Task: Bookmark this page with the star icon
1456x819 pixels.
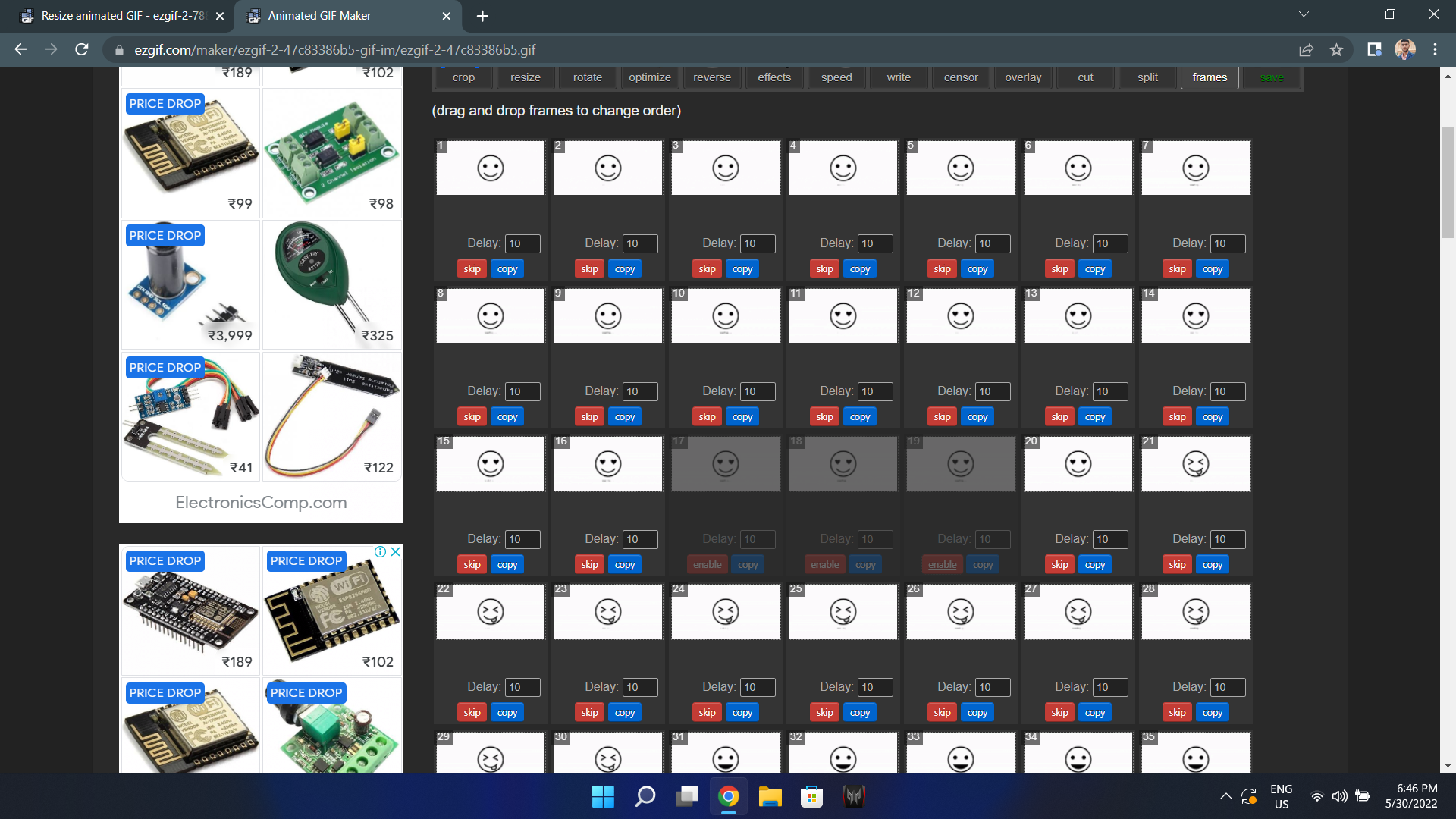Action: point(1337,50)
